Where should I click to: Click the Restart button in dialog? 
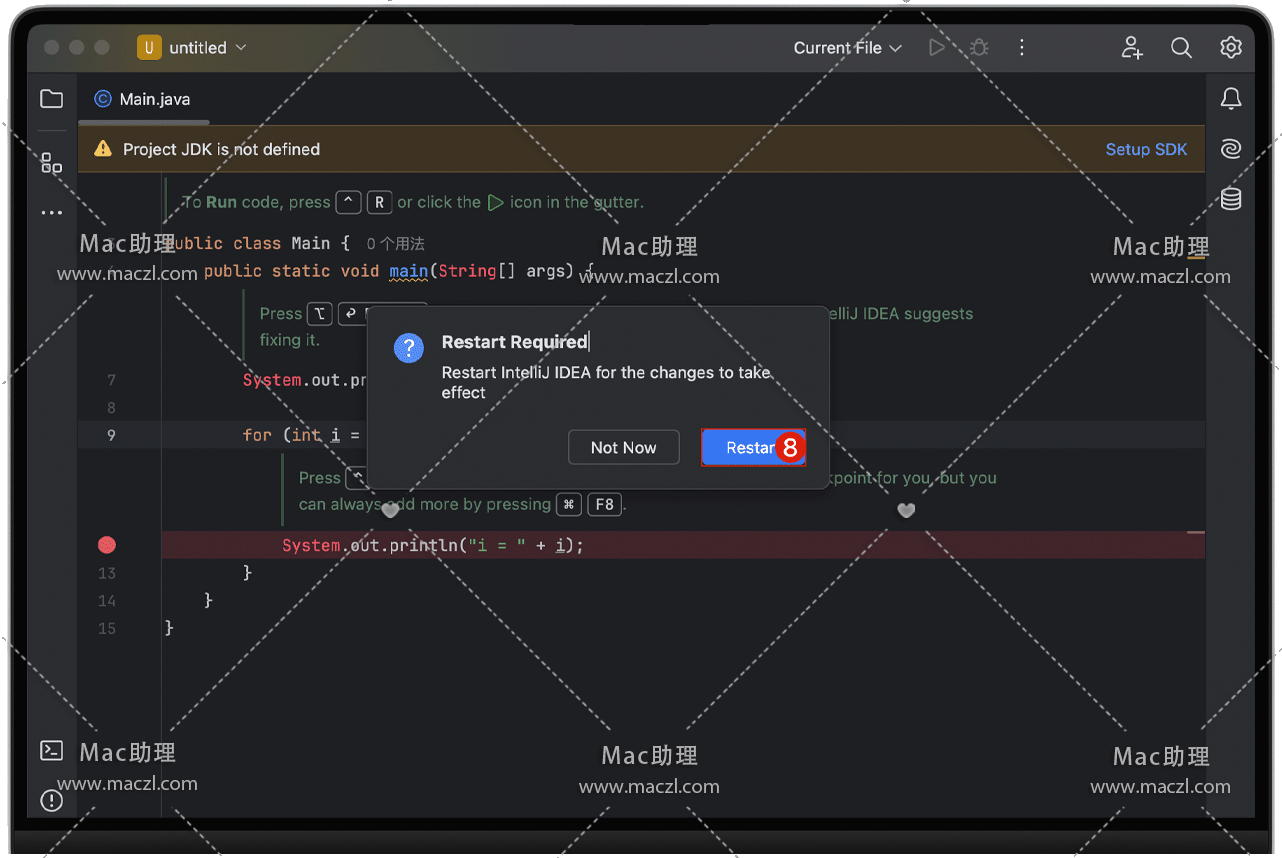[x=752, y=448]
